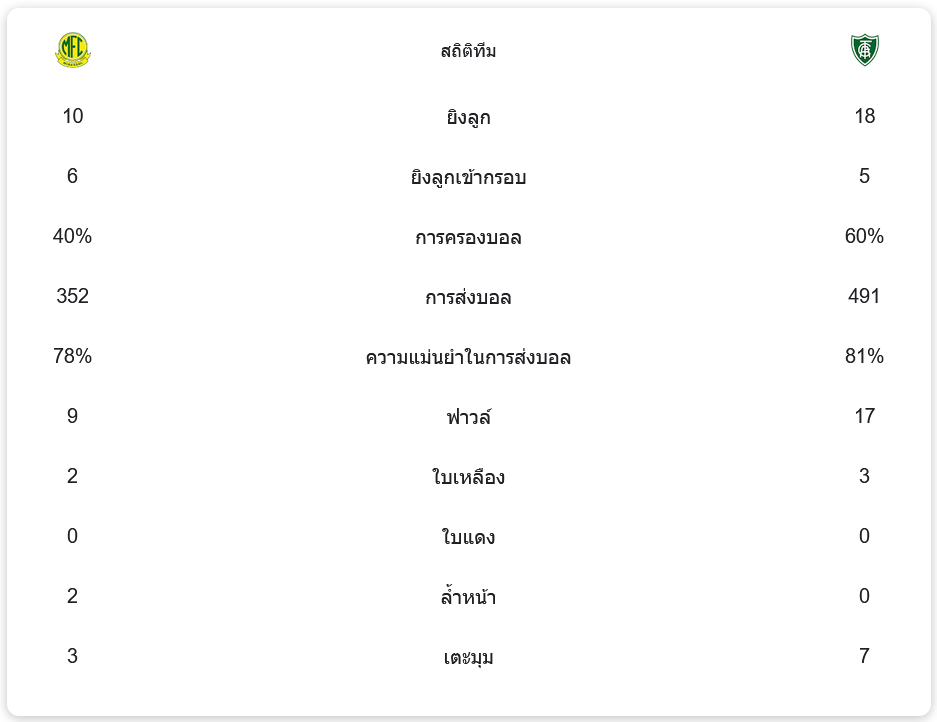Open the การส่งบอล passes label
The image size is (937, 722).
coord(468,297)
